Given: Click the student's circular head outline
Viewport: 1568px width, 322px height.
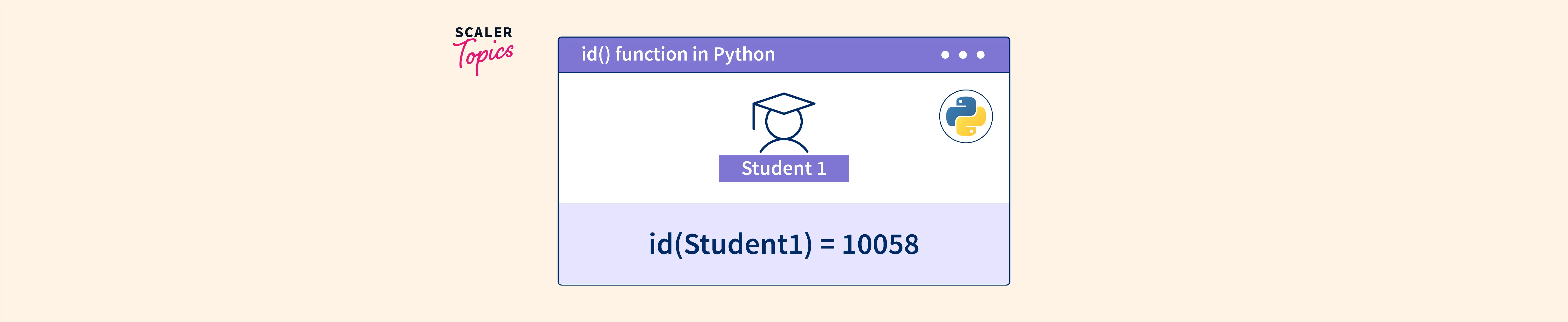Looking at the screenshot, I should [783, 124].
